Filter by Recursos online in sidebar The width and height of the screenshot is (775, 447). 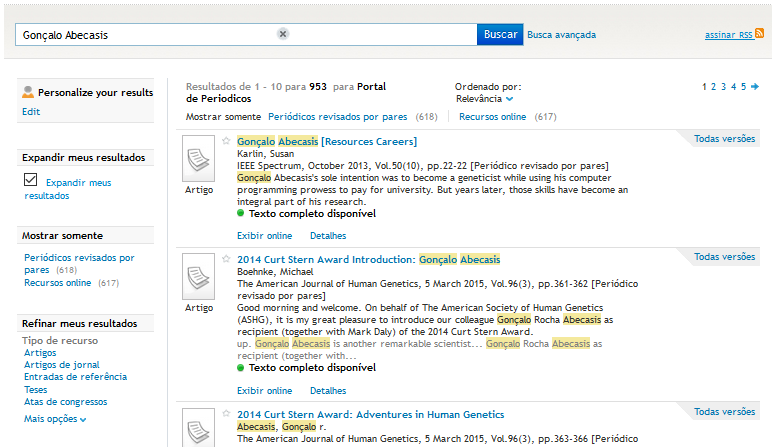(x=57, y=283)
